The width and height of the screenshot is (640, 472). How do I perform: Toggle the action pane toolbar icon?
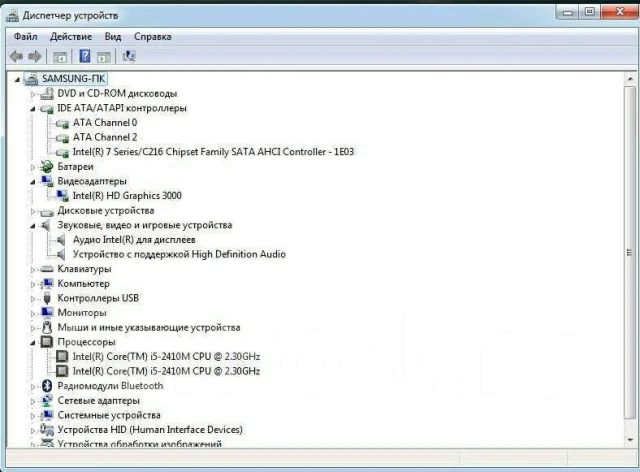[104, 57]
